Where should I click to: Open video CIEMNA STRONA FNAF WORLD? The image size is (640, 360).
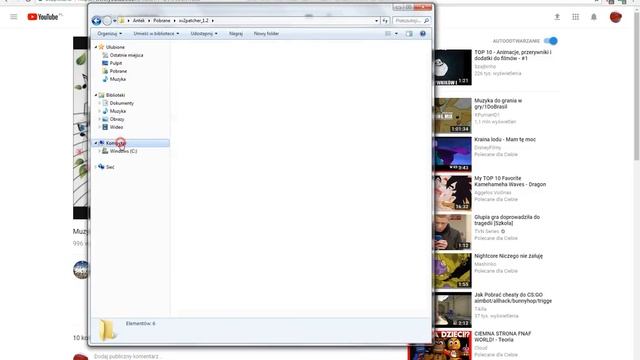tap(503, 337)
